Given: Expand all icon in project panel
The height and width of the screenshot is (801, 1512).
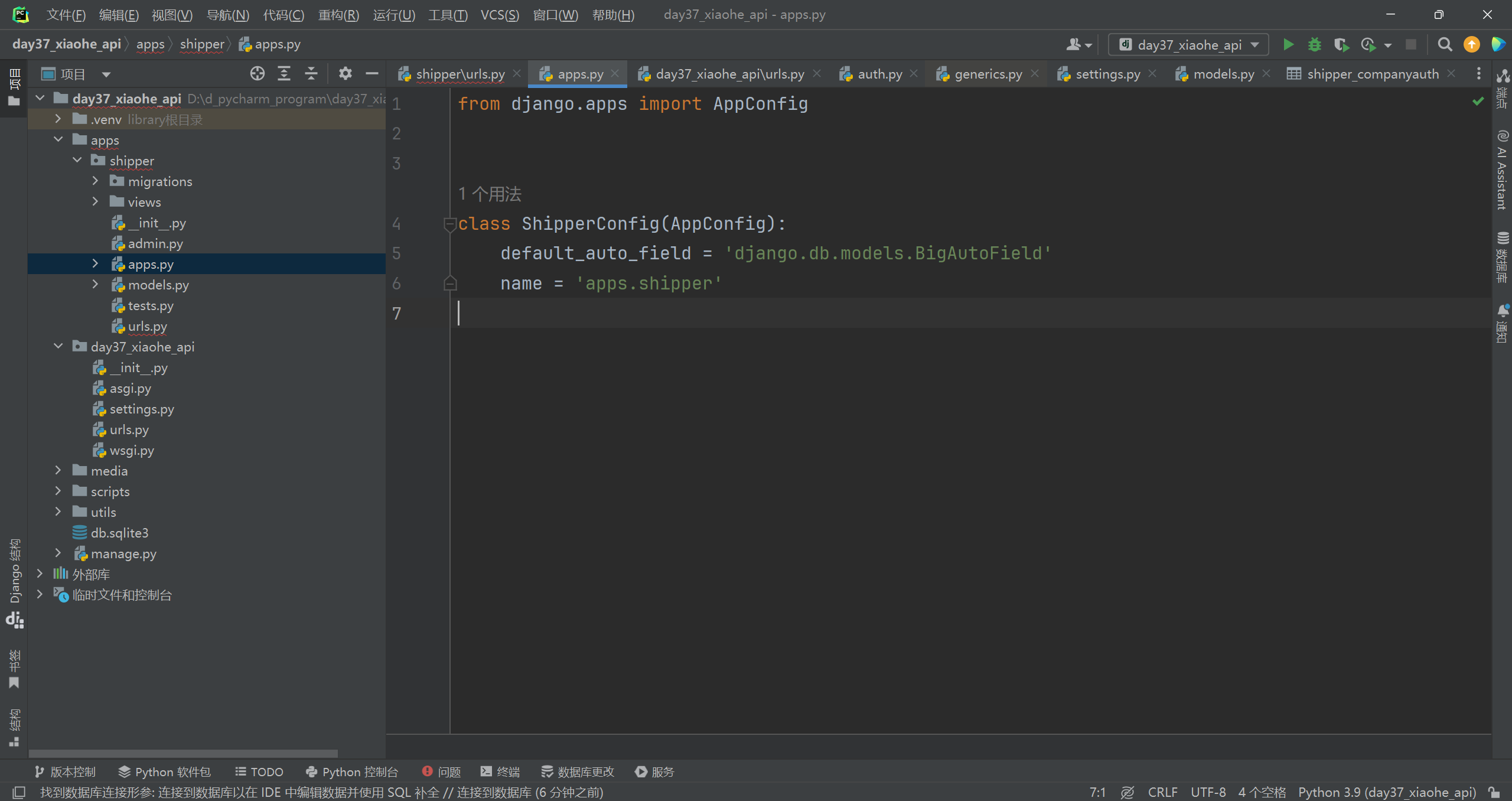Looking at the screenshot, I should pos(284,74).
